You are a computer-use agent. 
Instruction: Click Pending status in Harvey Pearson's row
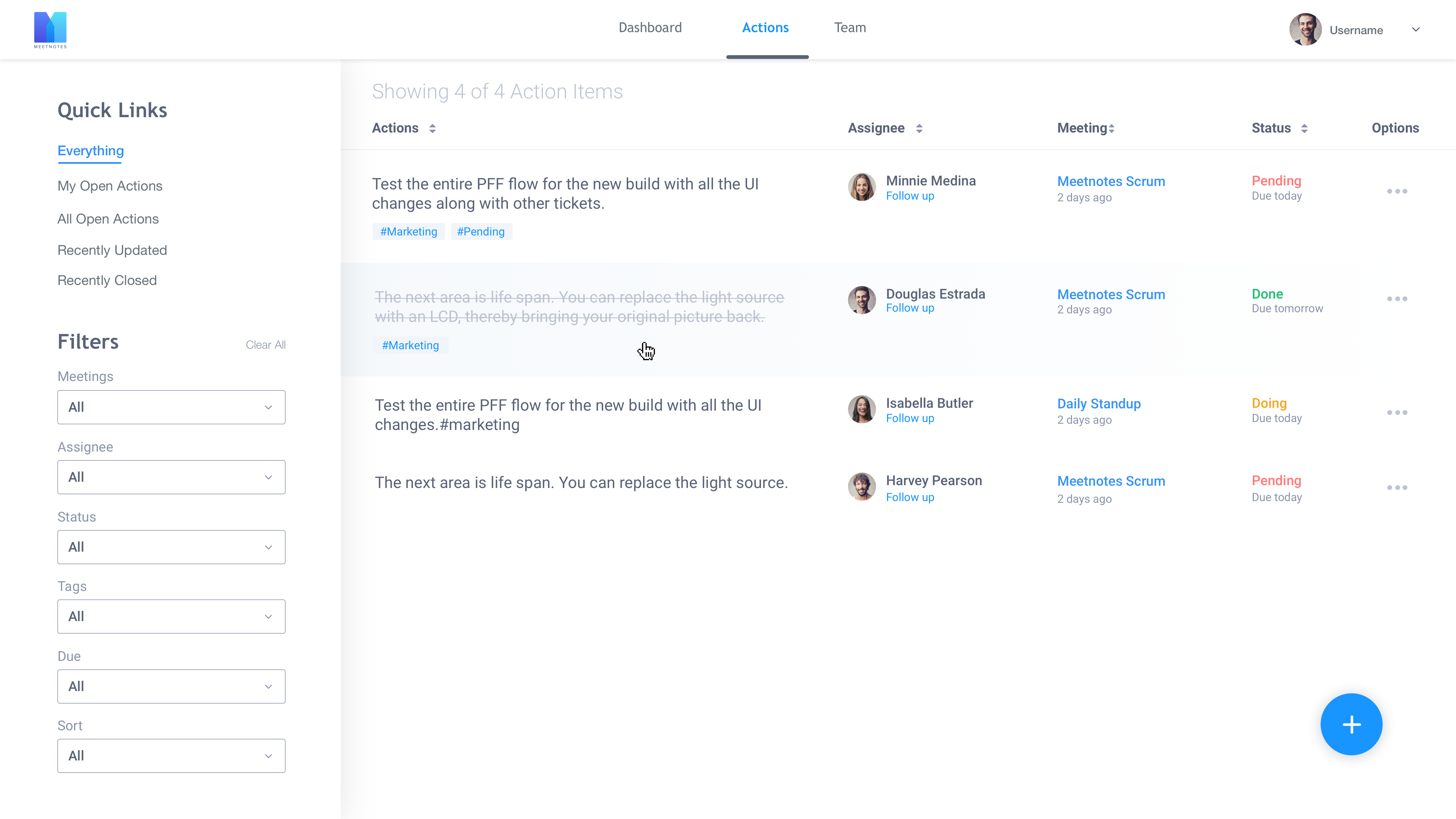tap(1276, 480)
